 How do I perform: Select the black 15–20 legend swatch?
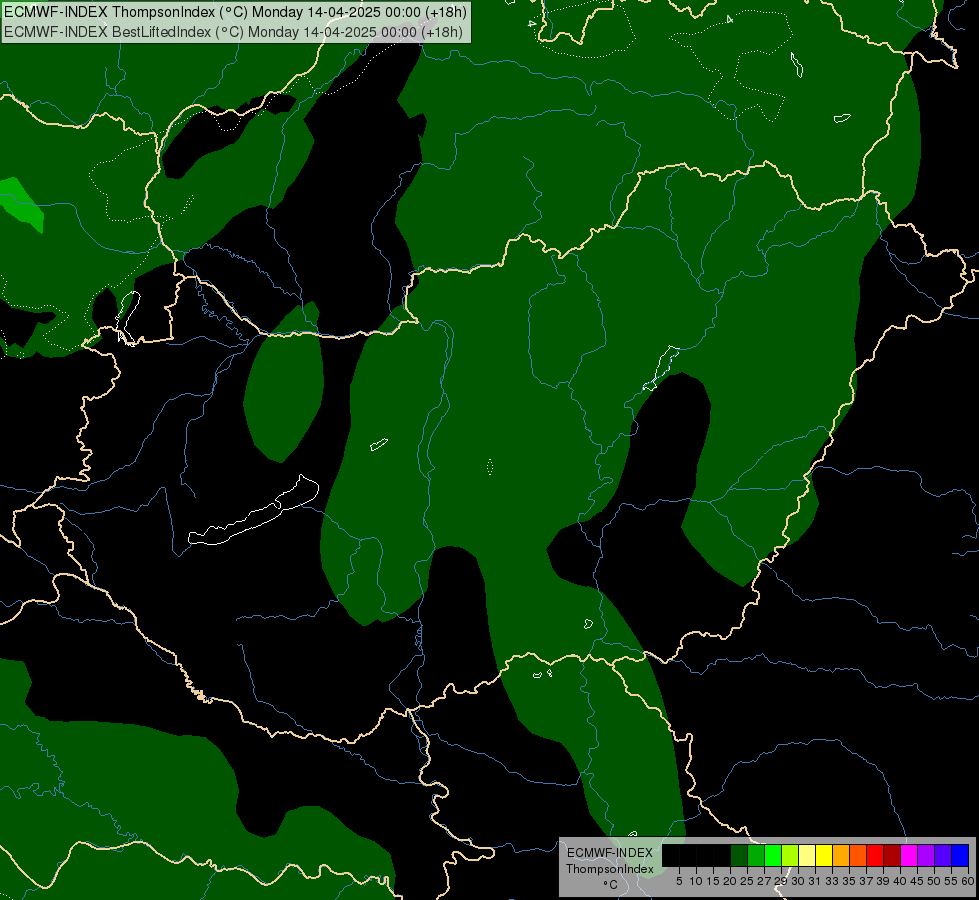[x=722, y=855]
